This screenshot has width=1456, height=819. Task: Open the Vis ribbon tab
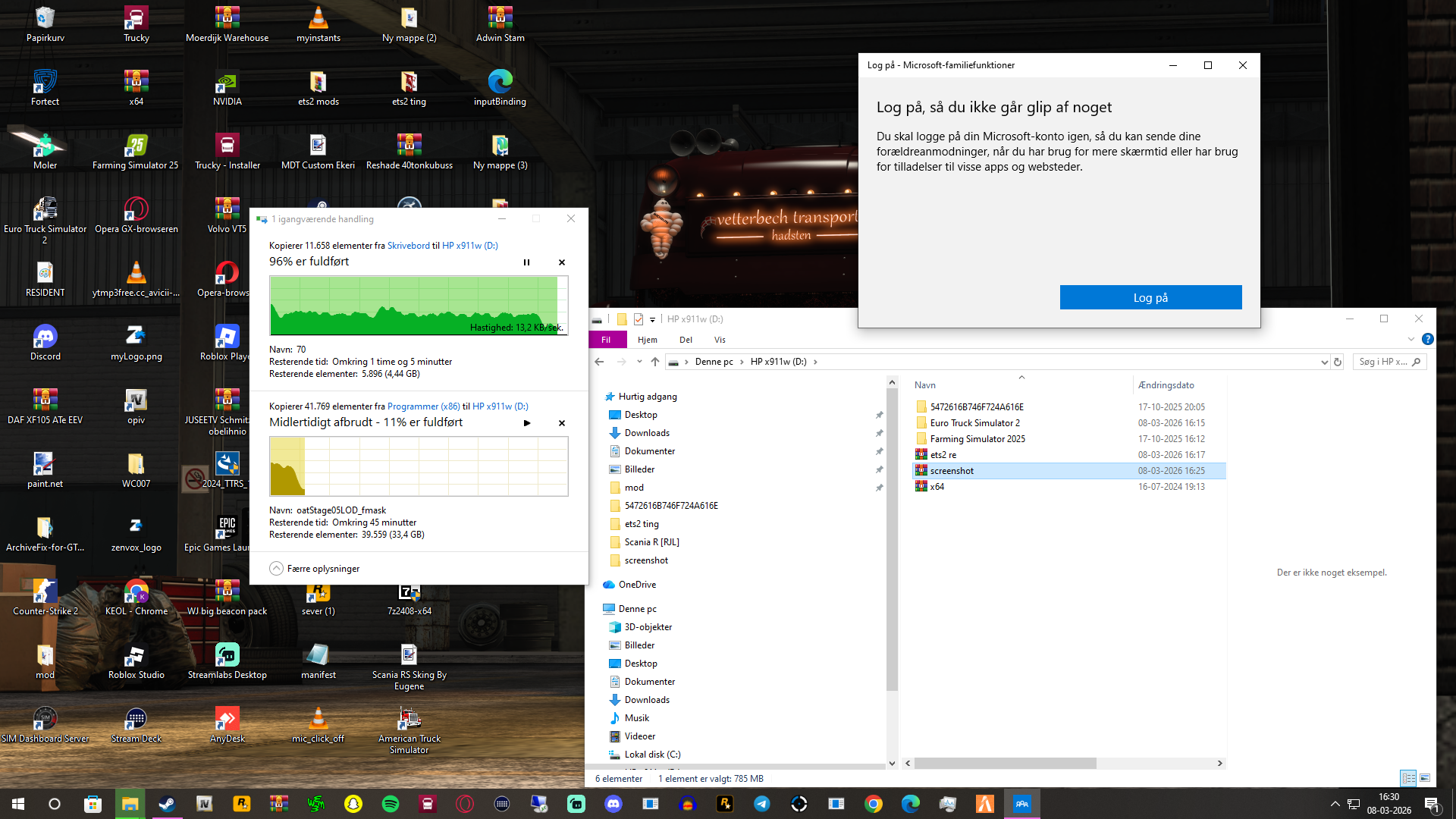[720, 340]
